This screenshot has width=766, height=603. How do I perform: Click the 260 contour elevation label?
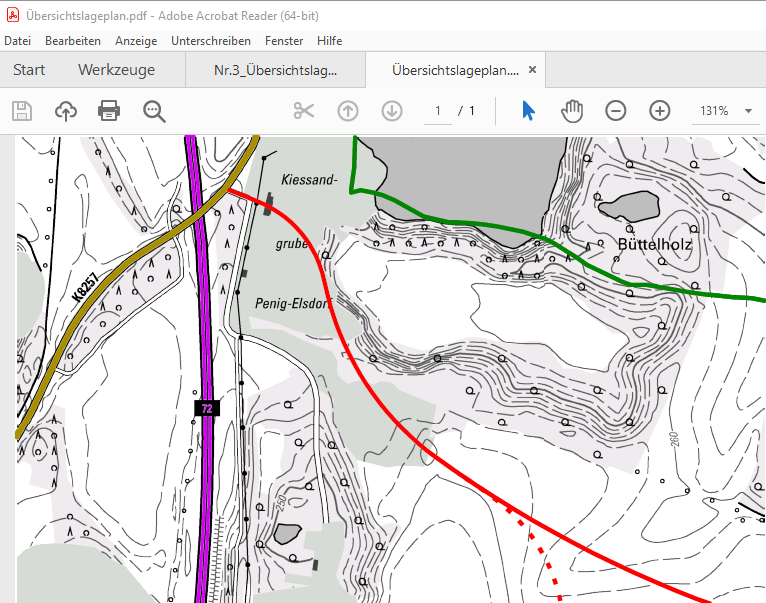674,440
